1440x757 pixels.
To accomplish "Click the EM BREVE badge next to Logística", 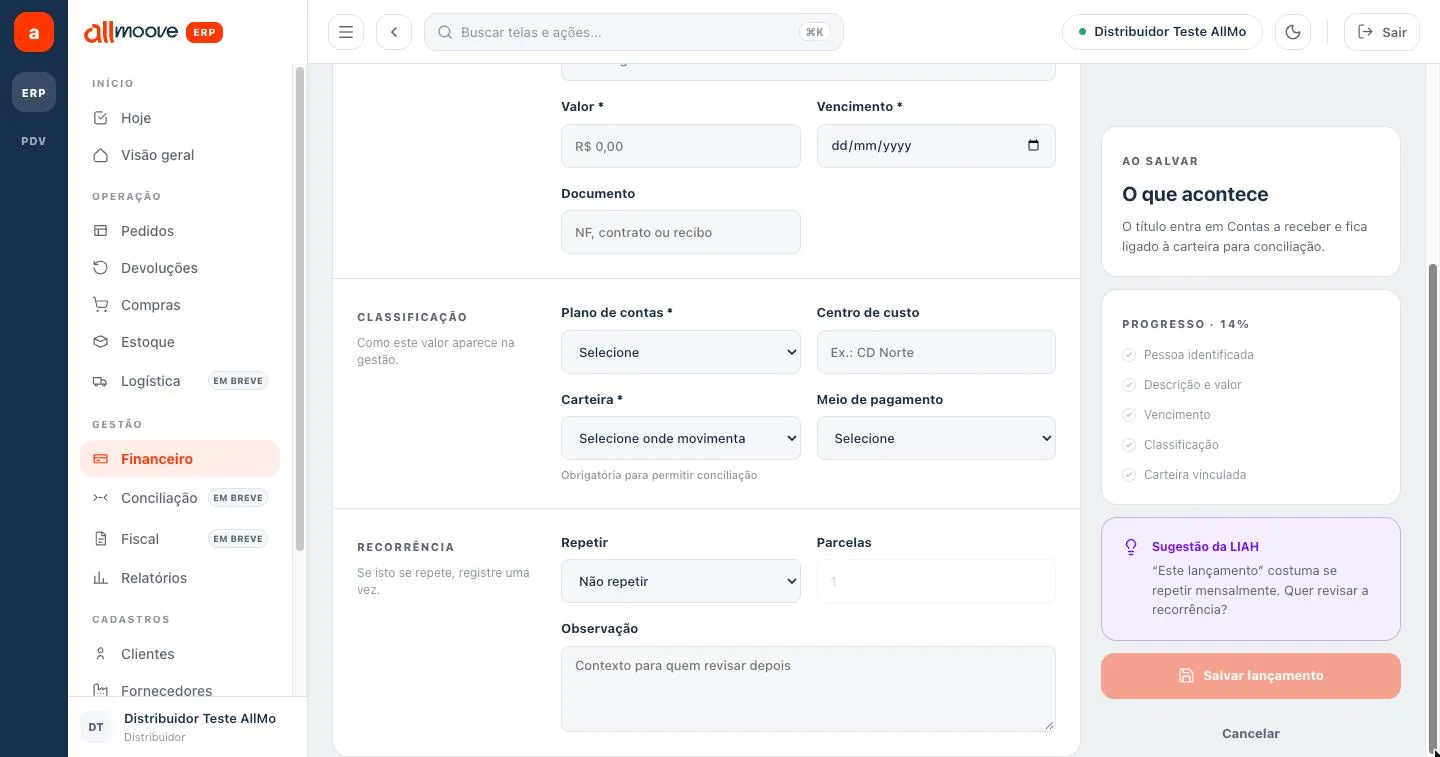I will [x=238, y=381].
